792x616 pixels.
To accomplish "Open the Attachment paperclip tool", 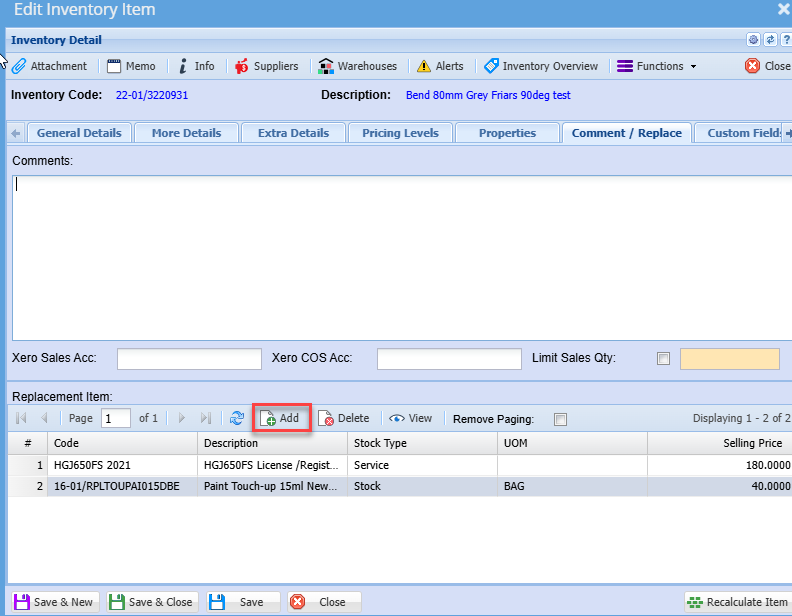I will (x=50, y=66).
